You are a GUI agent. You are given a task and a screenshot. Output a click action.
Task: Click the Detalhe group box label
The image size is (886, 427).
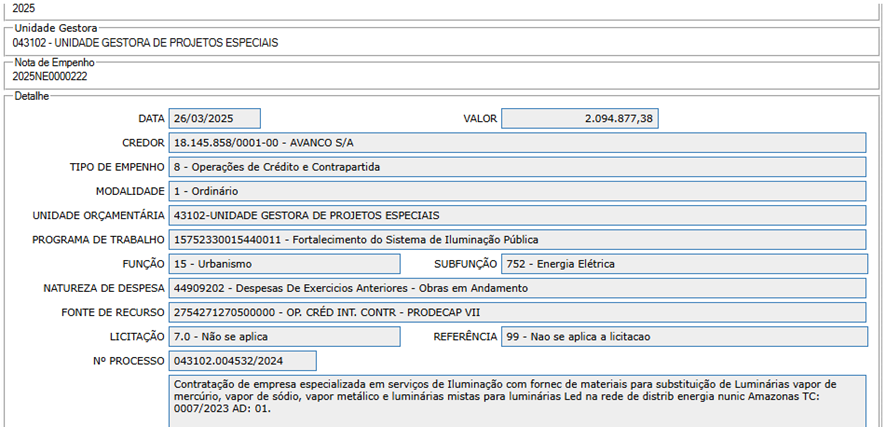pos(32,96)
